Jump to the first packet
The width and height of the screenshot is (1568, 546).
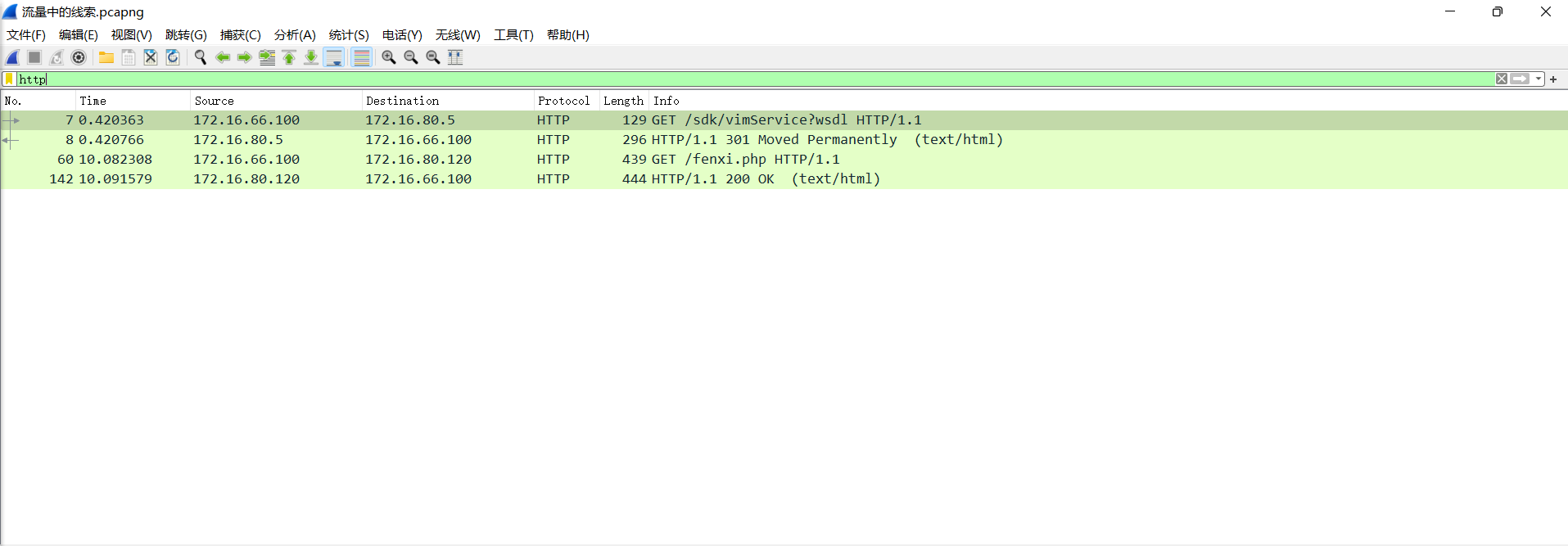(x=289, y=57)
